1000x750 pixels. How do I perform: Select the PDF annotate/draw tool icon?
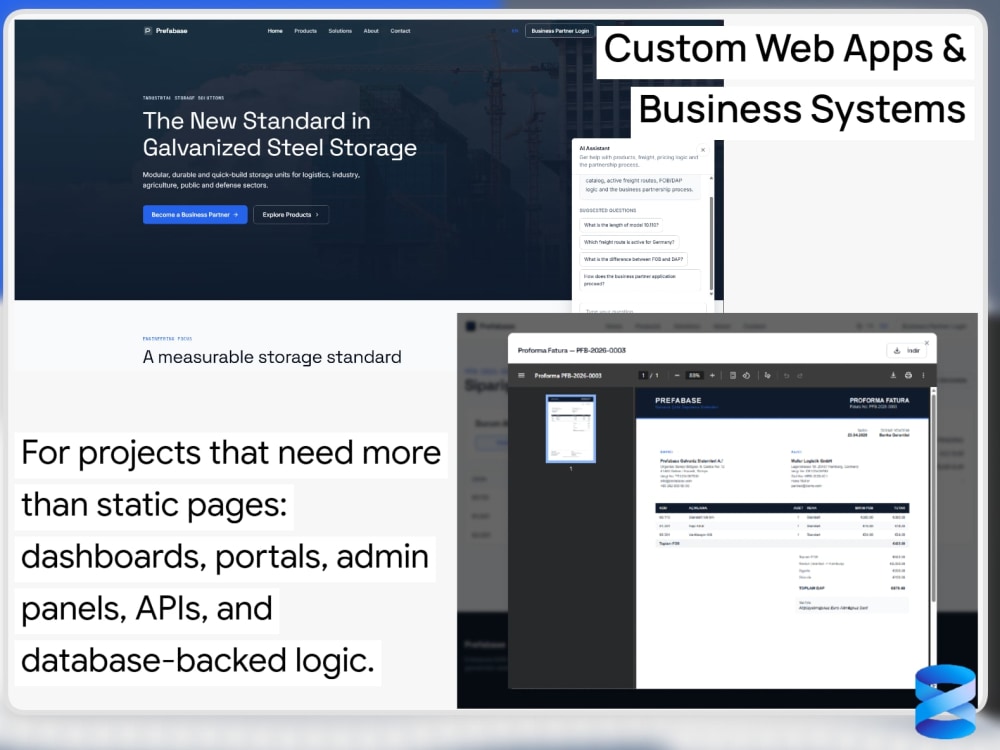pyautogui.click(x=767, y=376)
